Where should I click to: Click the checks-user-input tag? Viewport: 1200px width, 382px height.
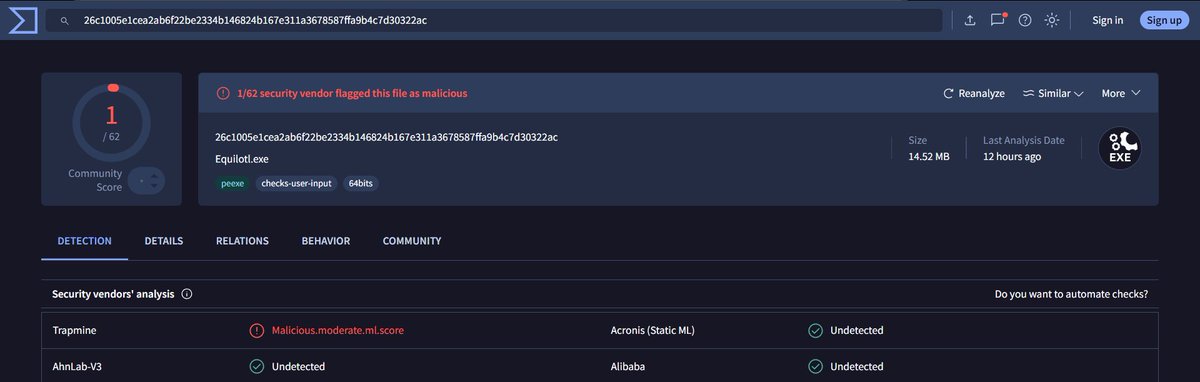pyautogui.click(x=297, y=183)
